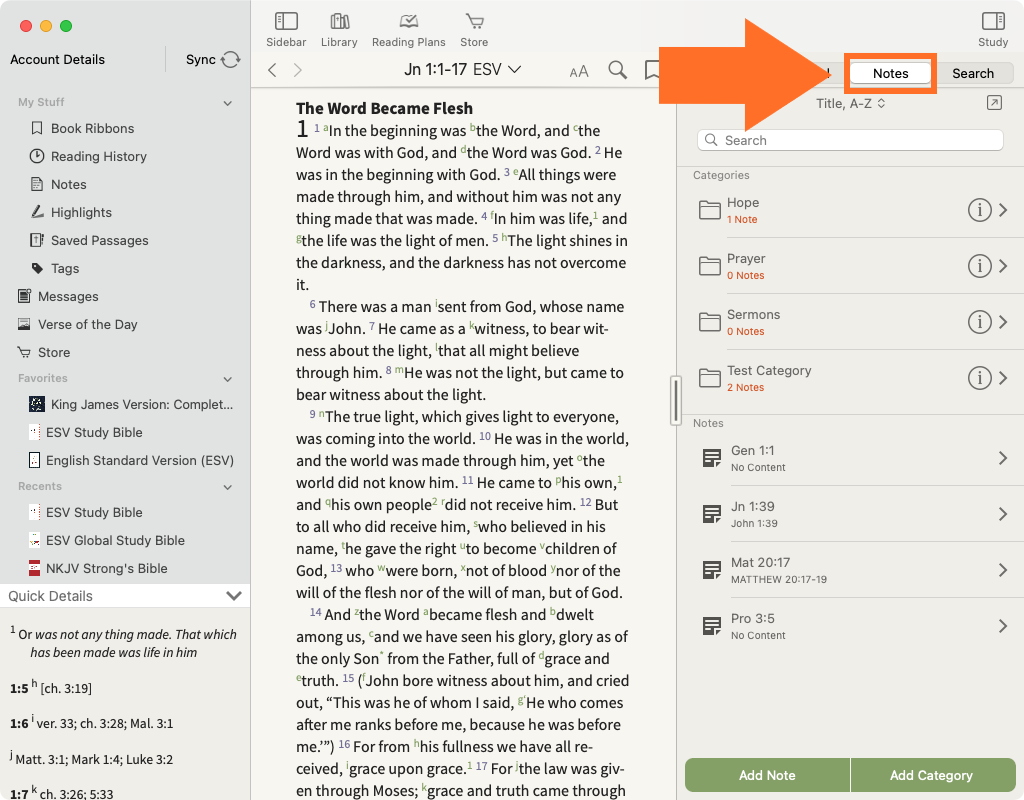
Task: Toggle the Sidebar toolbar icon
Action: pos(286,30)
